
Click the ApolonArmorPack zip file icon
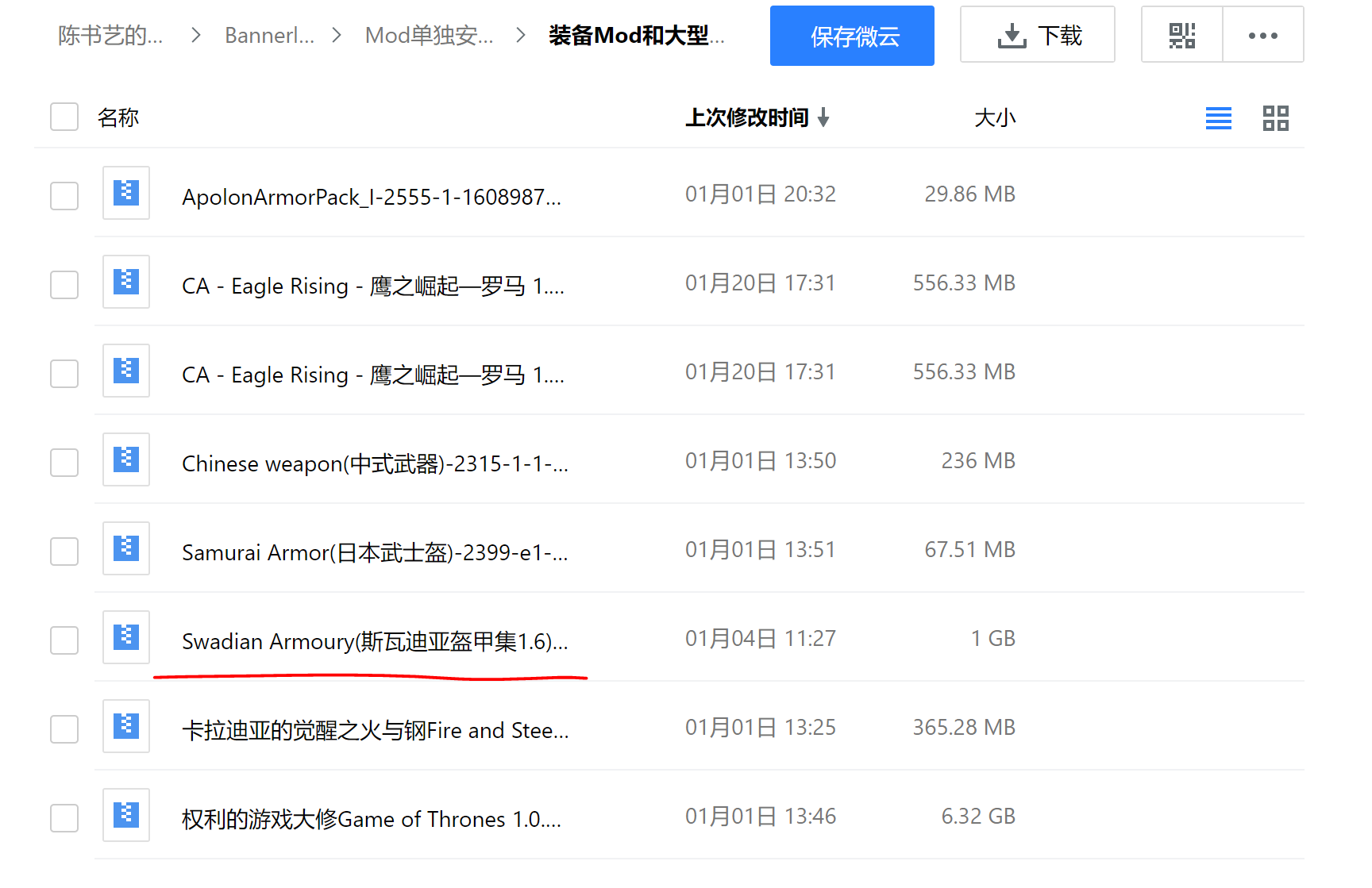[x=126, y=193]
